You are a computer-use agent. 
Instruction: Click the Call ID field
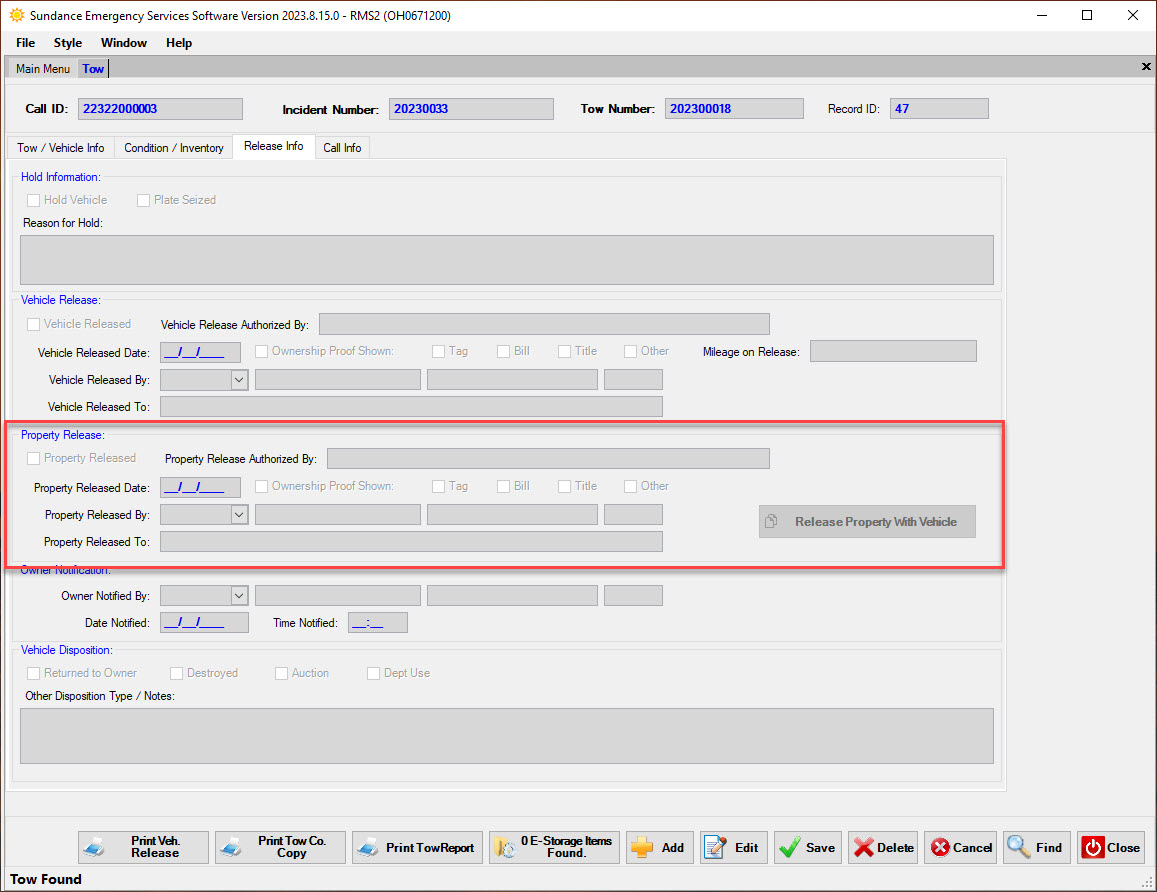pos(160,108)
